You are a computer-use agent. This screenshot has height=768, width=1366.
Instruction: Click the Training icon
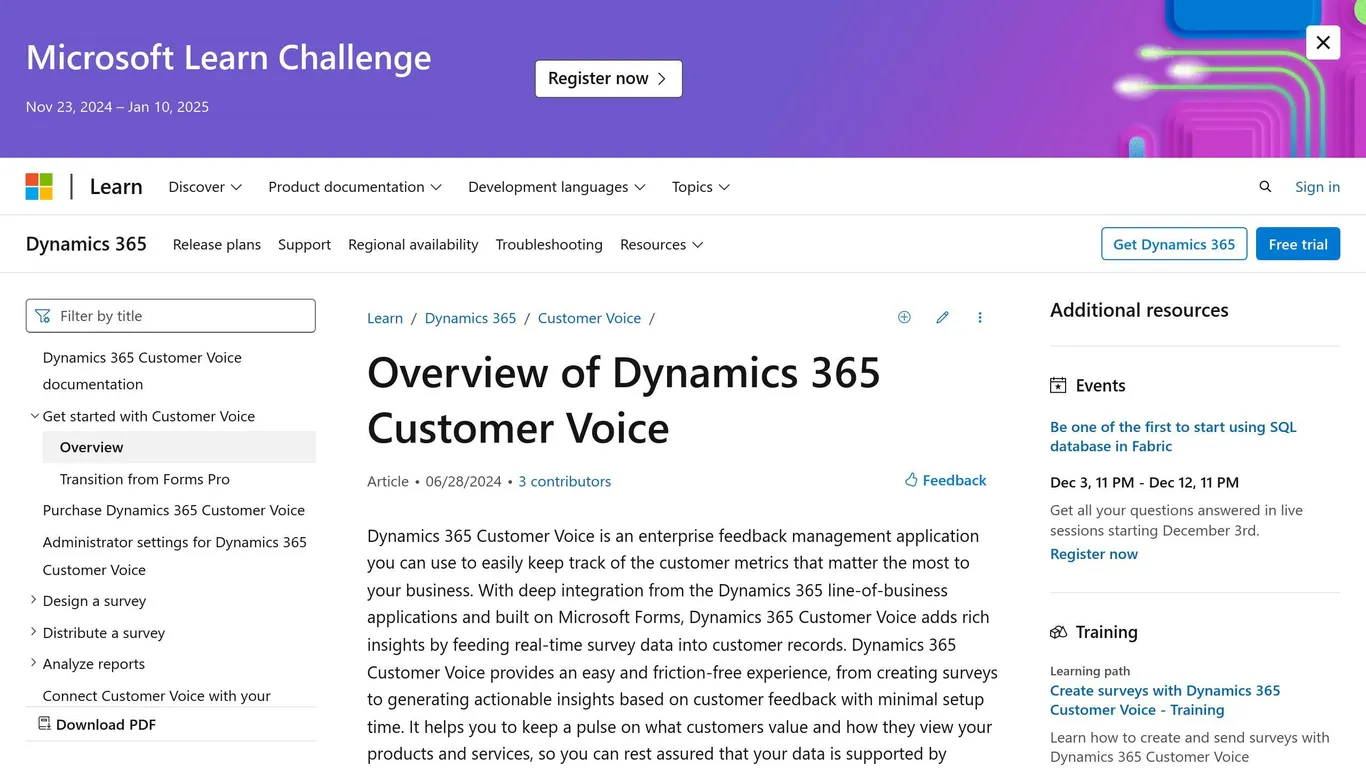(x=1058, y=632)
